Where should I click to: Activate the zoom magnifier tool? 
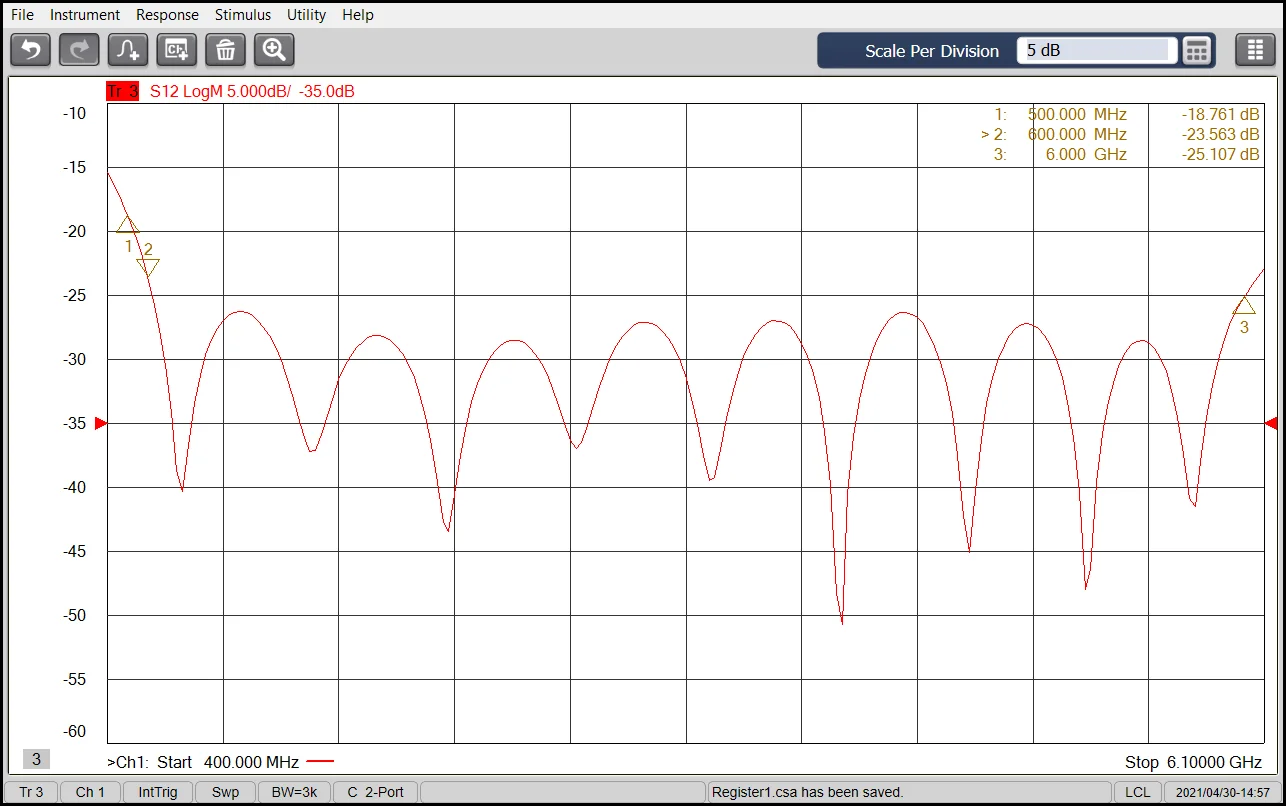click(x=274, y=50)
